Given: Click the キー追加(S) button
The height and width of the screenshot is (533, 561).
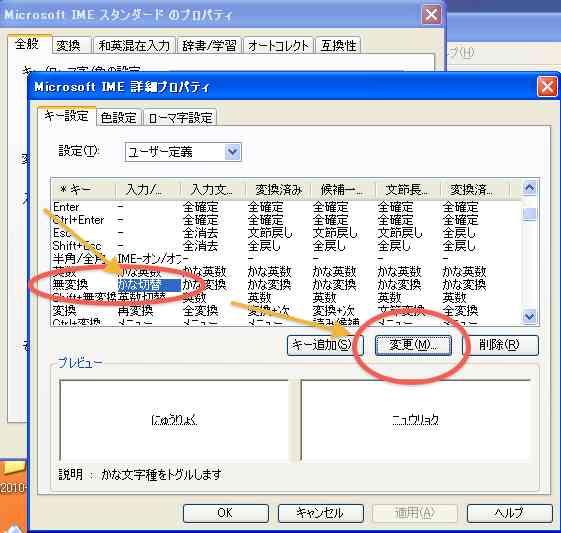Looking at the screenshot, I should coord(325,345).
